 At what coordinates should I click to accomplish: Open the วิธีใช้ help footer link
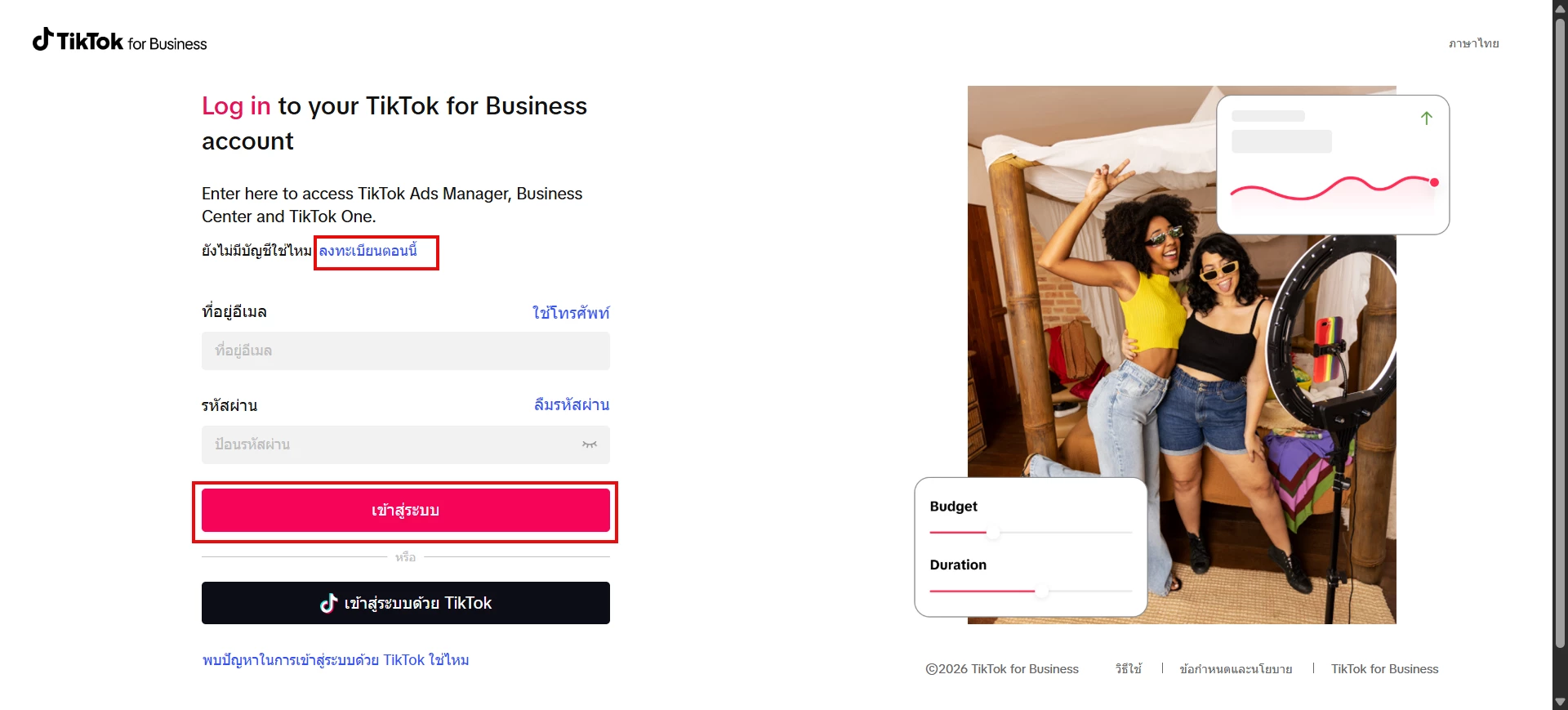[1128, 669]
